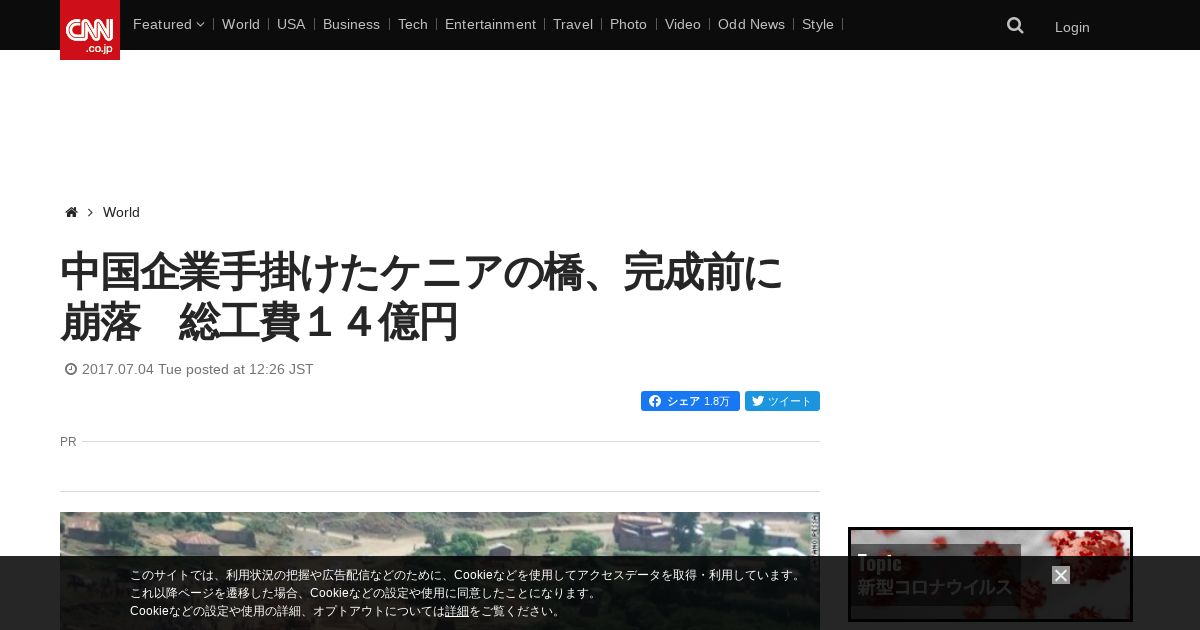1200x630 pixels.
Task: Select the Tech menu item
Action: pos(412,24)
